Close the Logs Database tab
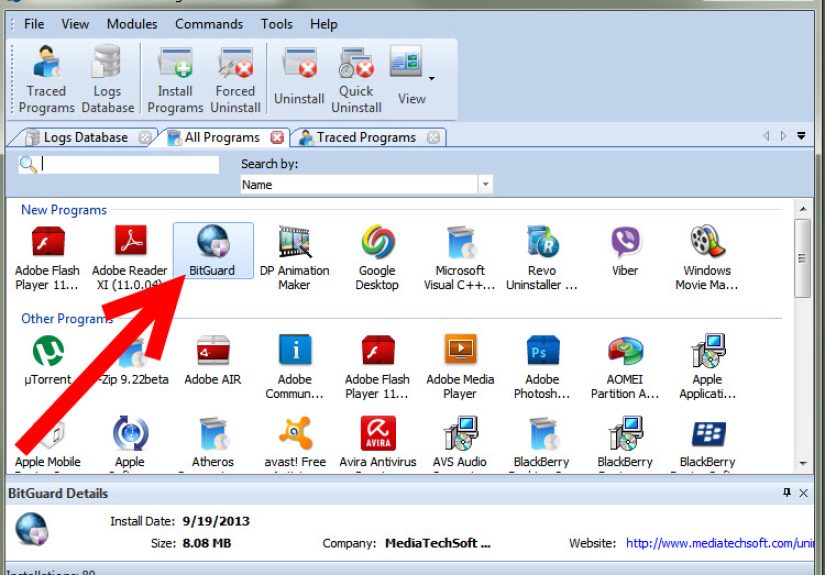The height and width of the screenshot is (575, 825). pos(145,138)
